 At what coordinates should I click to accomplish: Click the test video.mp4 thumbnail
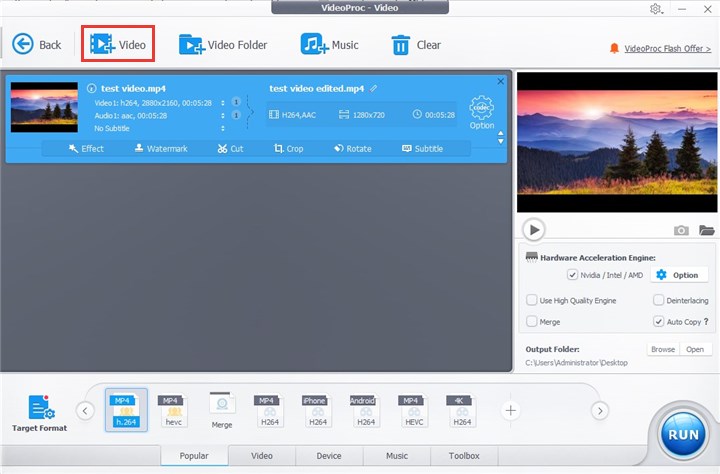tap(44, 107)
